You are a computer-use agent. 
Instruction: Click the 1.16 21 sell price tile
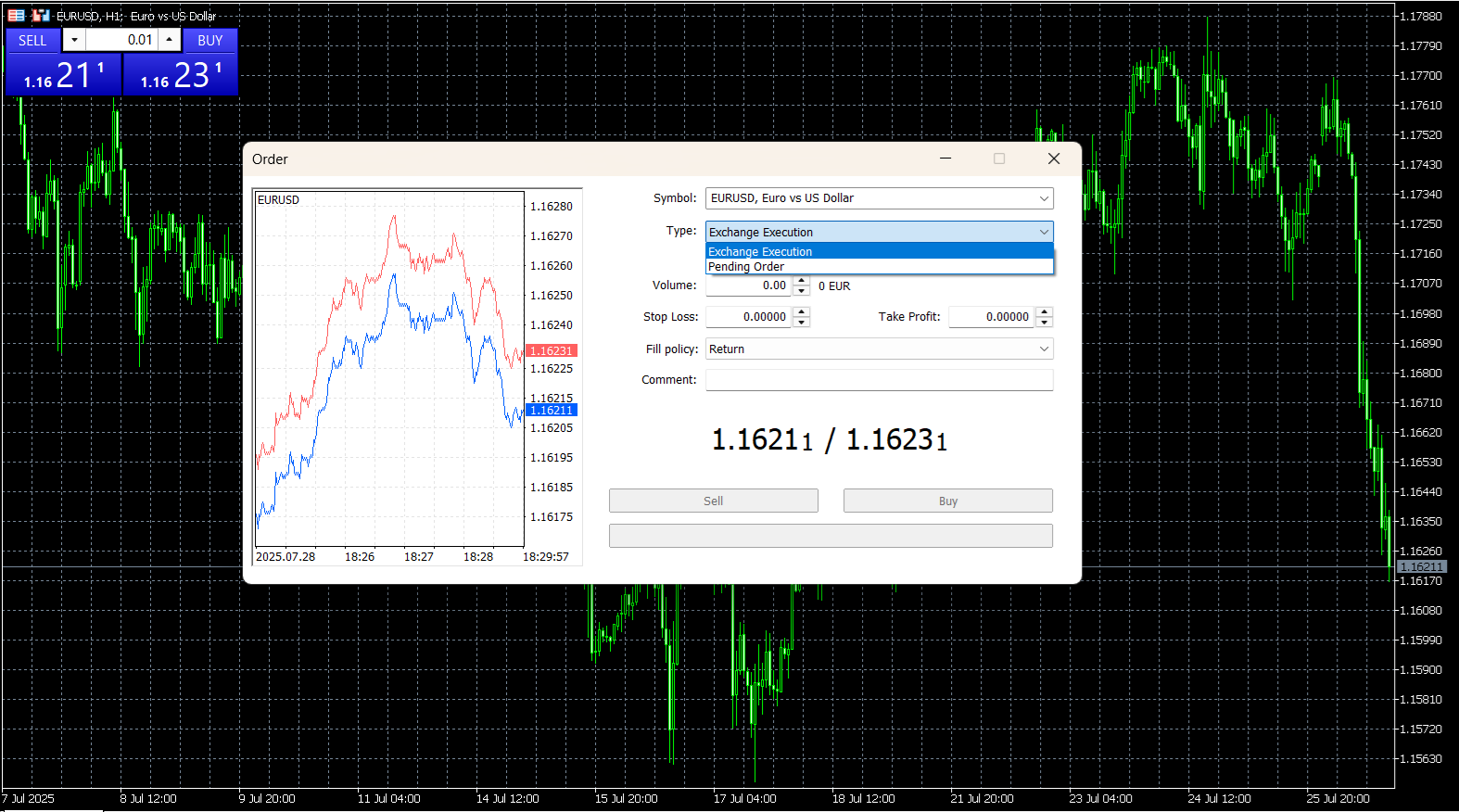click(64, 74)
